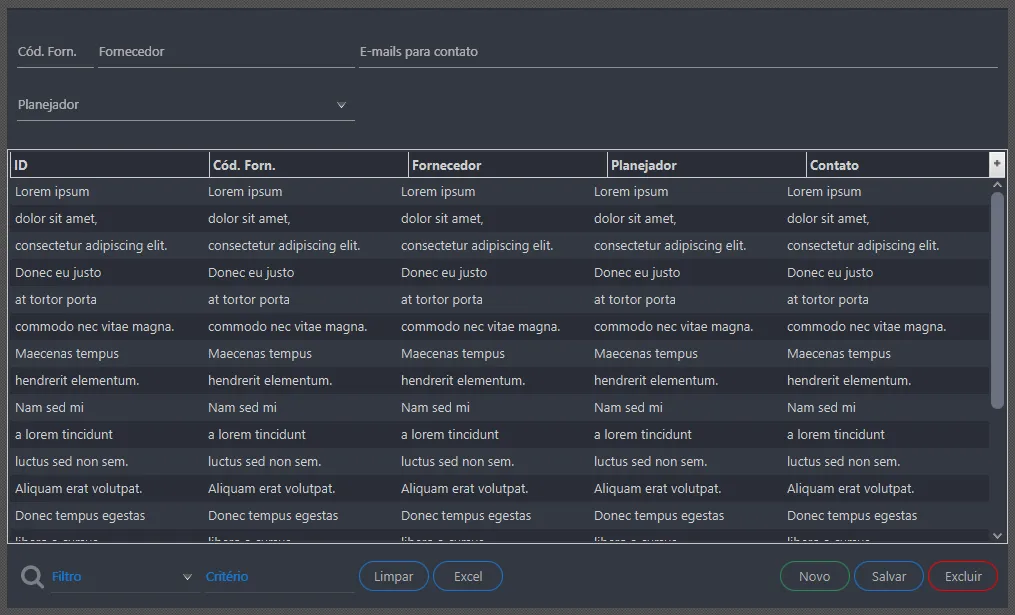Sort by the ID column header
1015x615 pixels.
(x=109, y=165)
